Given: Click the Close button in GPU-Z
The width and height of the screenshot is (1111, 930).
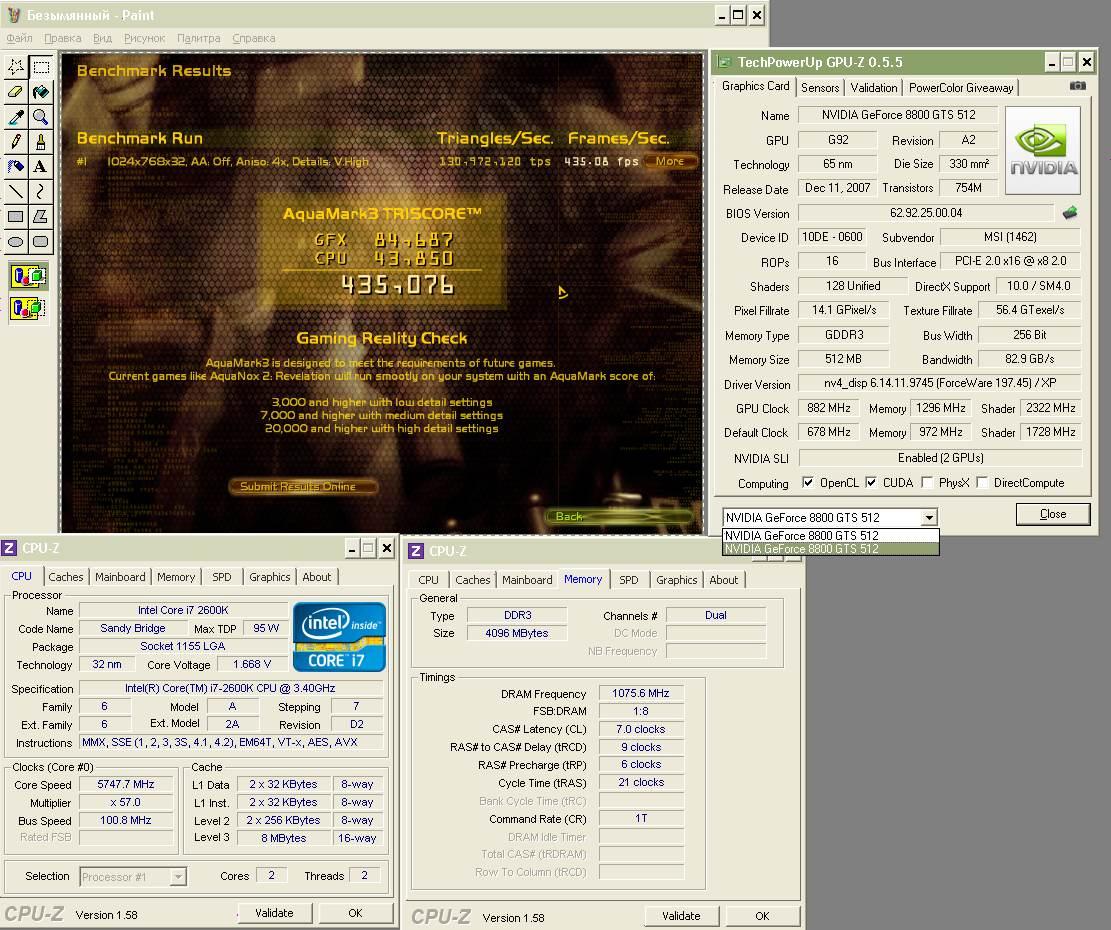Looking at the screenshot, I should click(1053, 514).
